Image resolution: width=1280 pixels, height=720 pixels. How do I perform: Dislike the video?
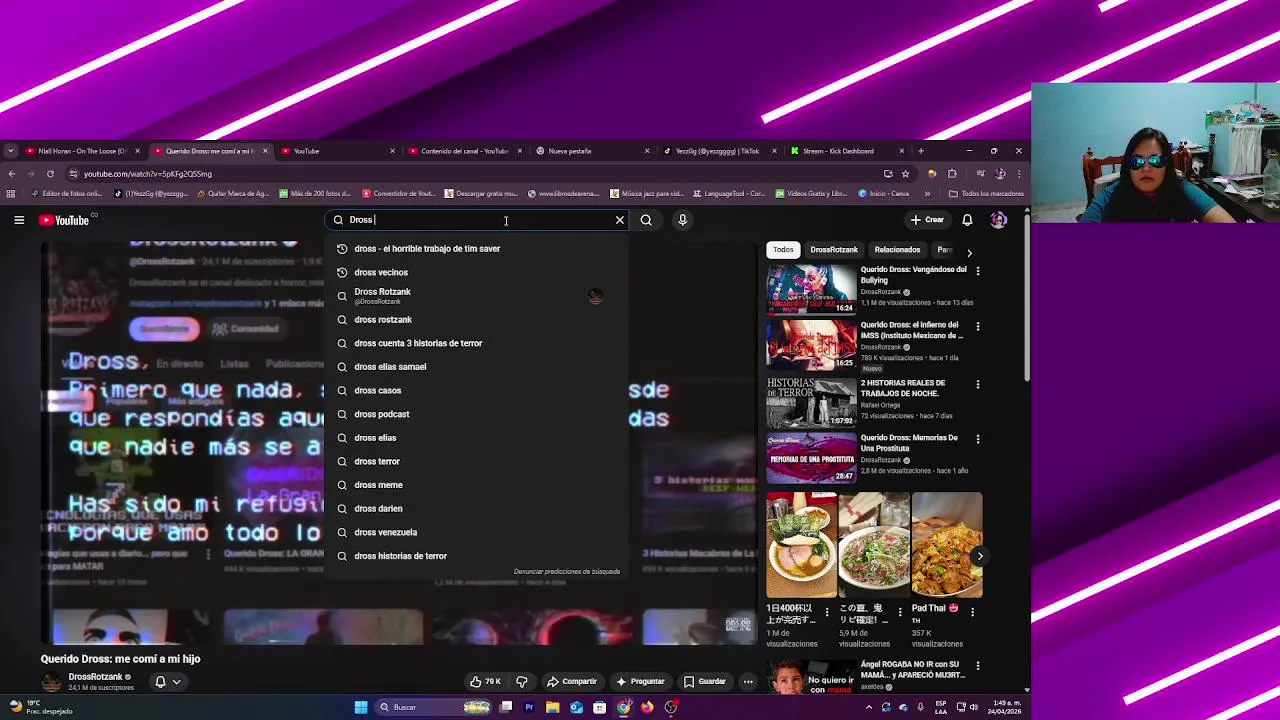(522, 681)
